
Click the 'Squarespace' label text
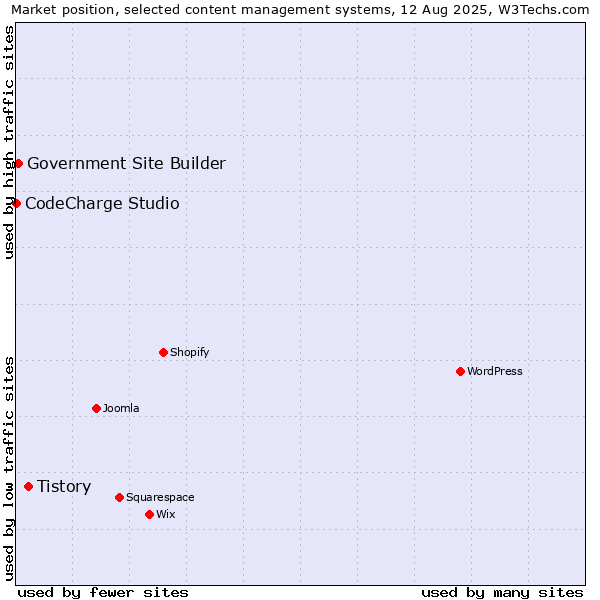click(x=160, y=497)
